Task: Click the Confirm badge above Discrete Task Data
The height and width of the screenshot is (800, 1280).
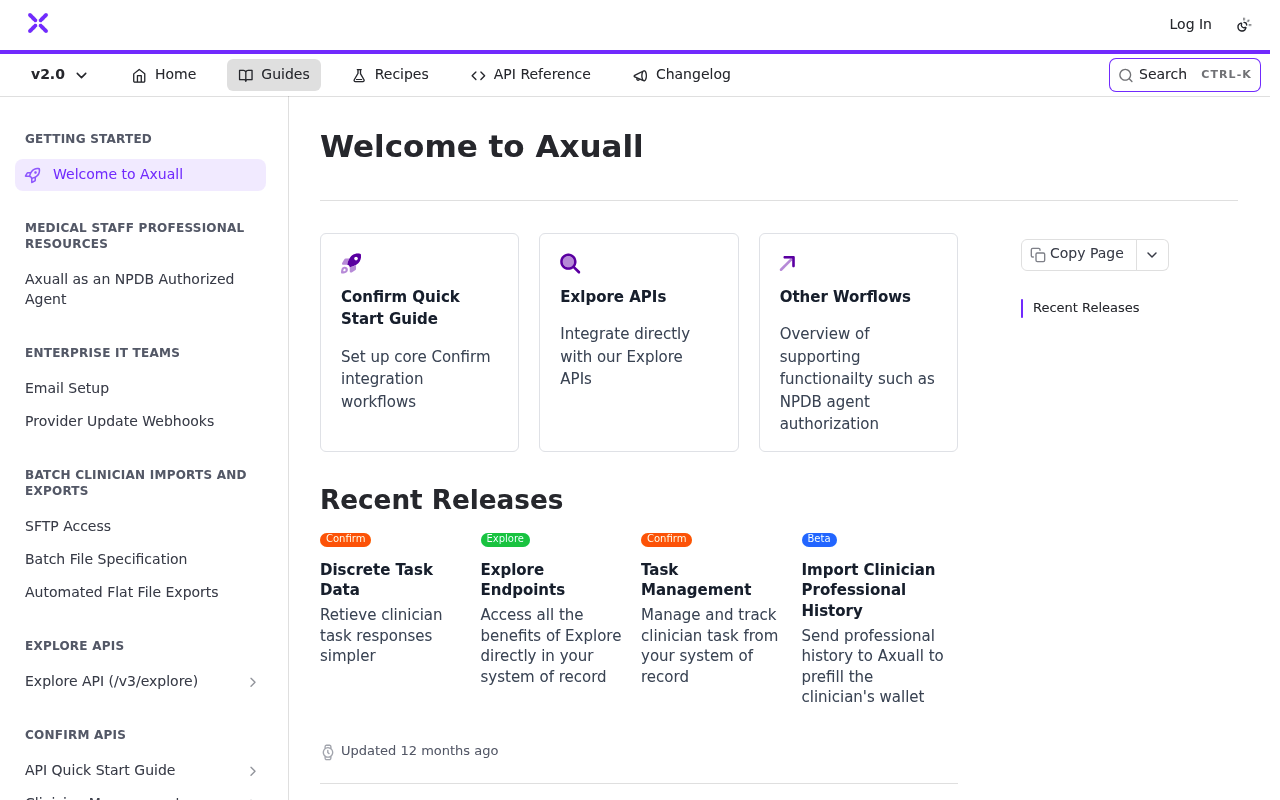Action: 345,540
